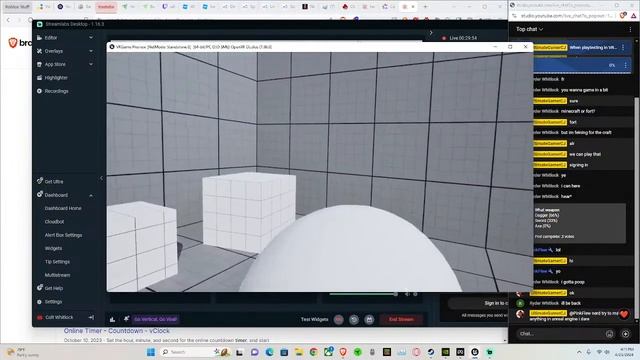The image size is (640, 360).
Task: Open three-dot menu on the pinned chat message
Action: pos(623,47)
